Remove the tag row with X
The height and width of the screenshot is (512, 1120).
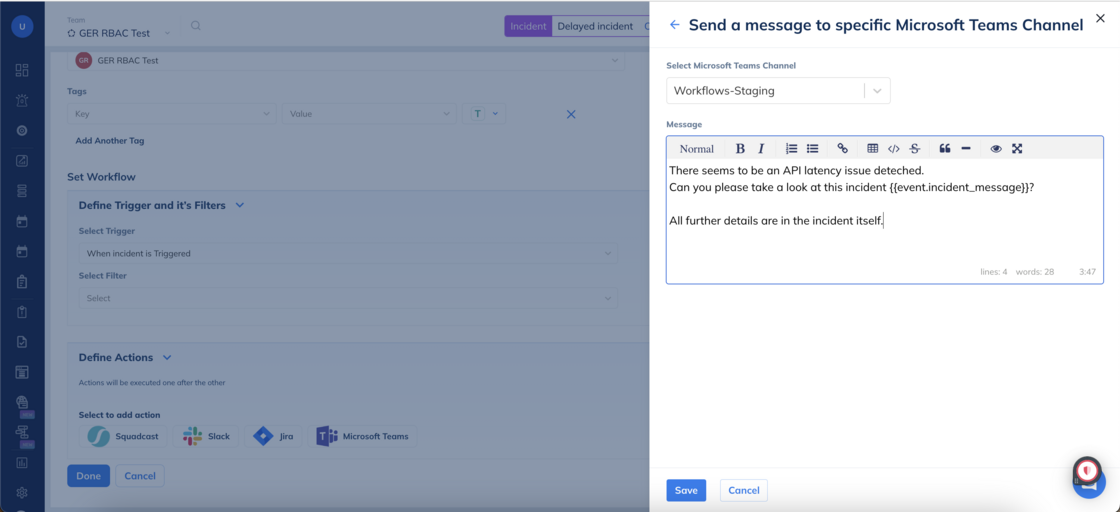coord(571,114)
